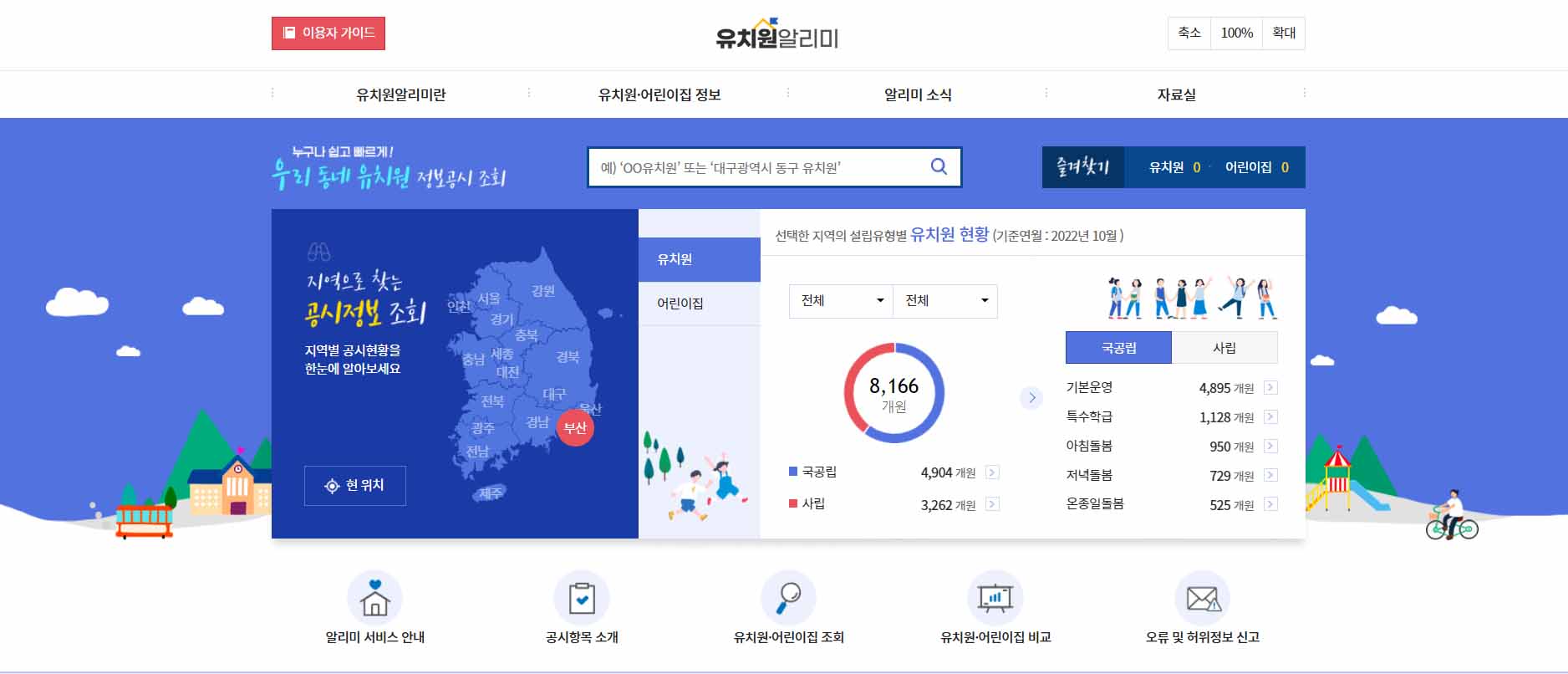Click arrow icon for 온종일돌봄 525
This screenshot has width=1568, height=674.
[1270, 504]
